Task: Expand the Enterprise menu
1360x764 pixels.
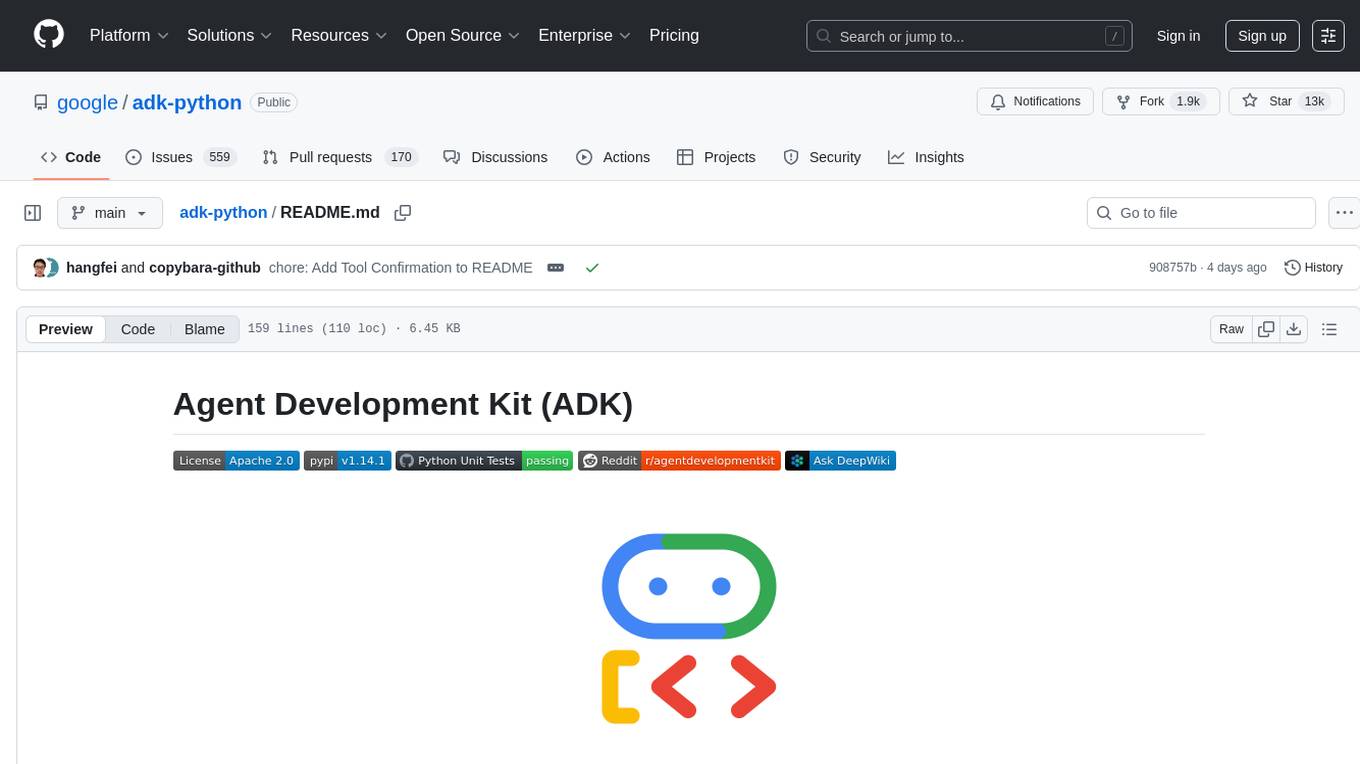Action: click(x=585, y=35)
